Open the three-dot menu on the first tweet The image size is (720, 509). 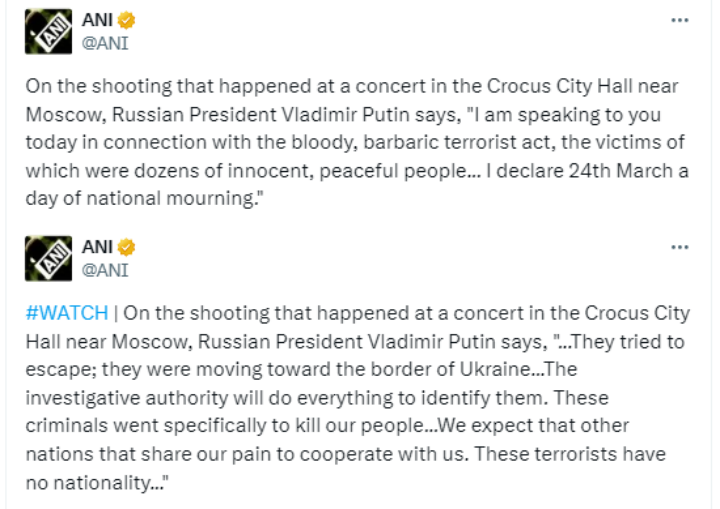(x=680, y=20)
